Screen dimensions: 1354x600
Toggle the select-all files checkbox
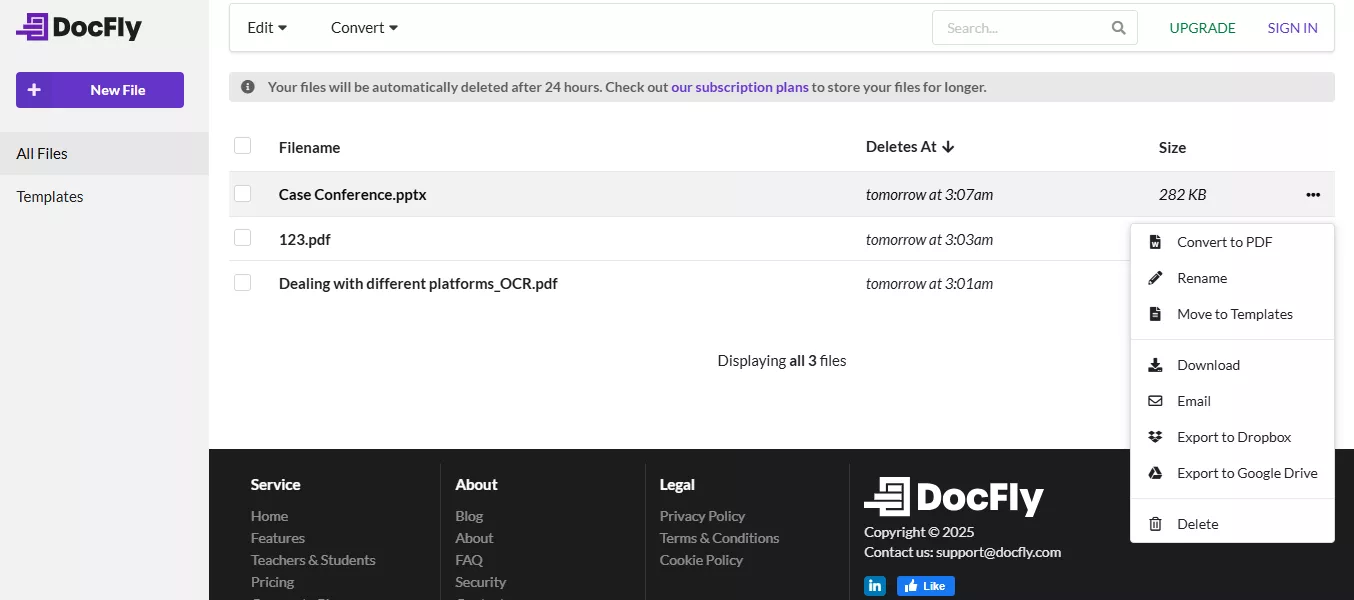click(242, 146)
